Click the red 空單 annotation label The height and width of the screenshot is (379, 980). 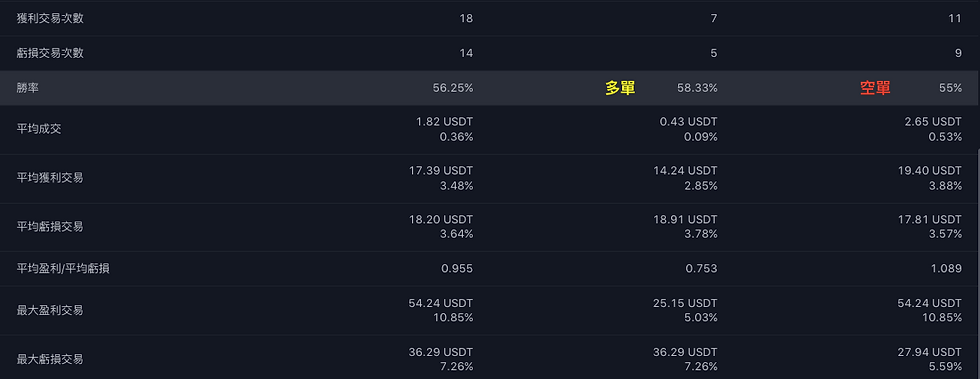(875, 88)
